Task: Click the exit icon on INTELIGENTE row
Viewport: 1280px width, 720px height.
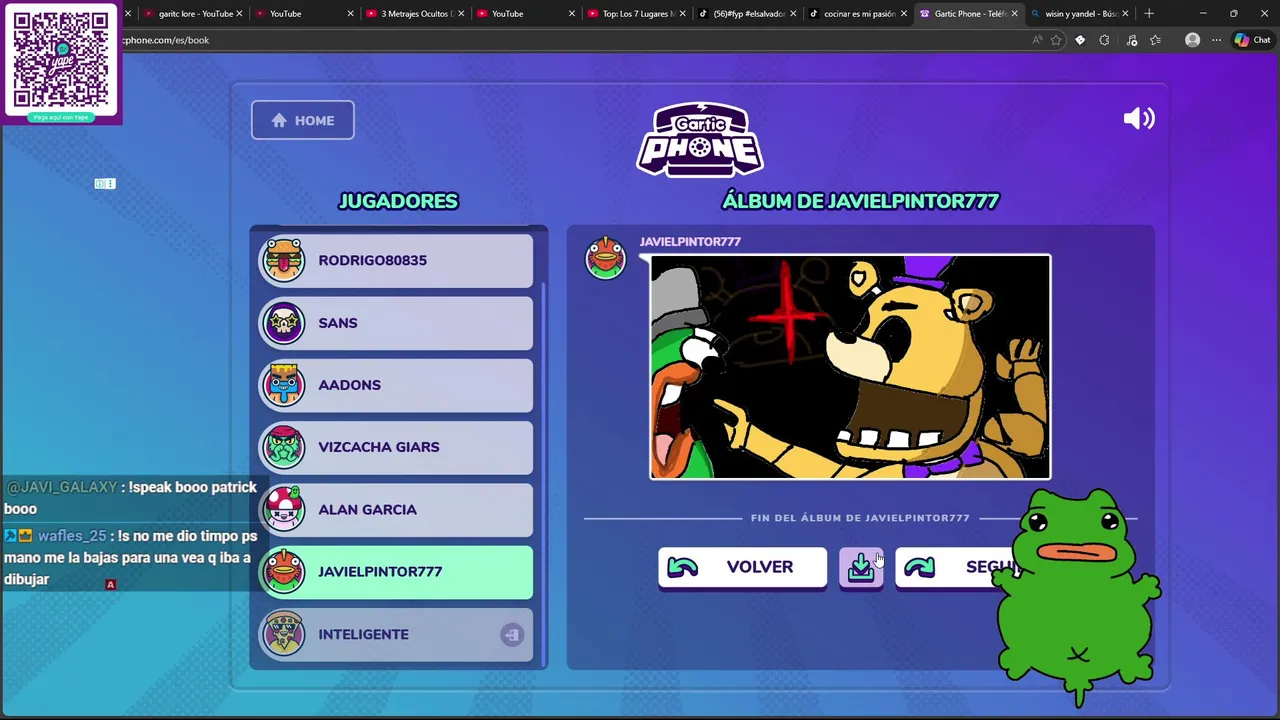Action: [511, 634]
